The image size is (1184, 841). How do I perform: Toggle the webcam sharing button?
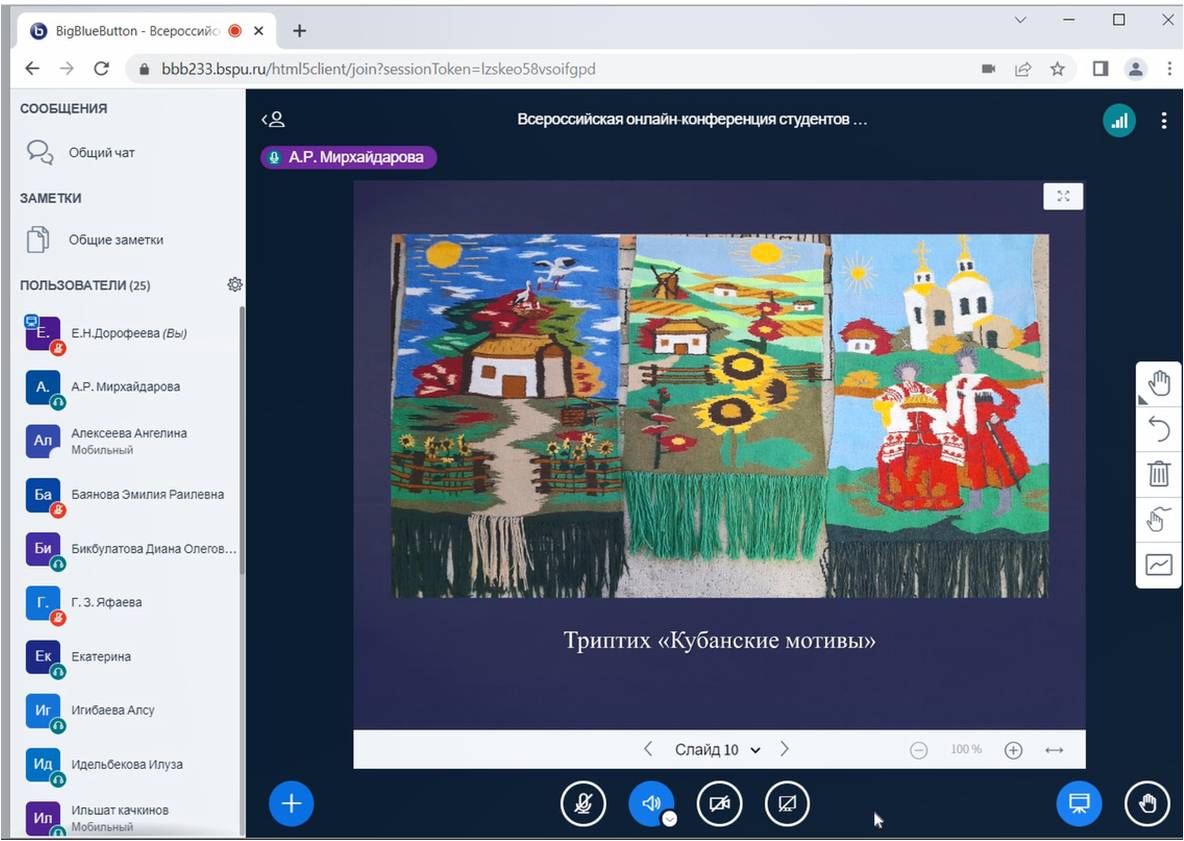719,803
